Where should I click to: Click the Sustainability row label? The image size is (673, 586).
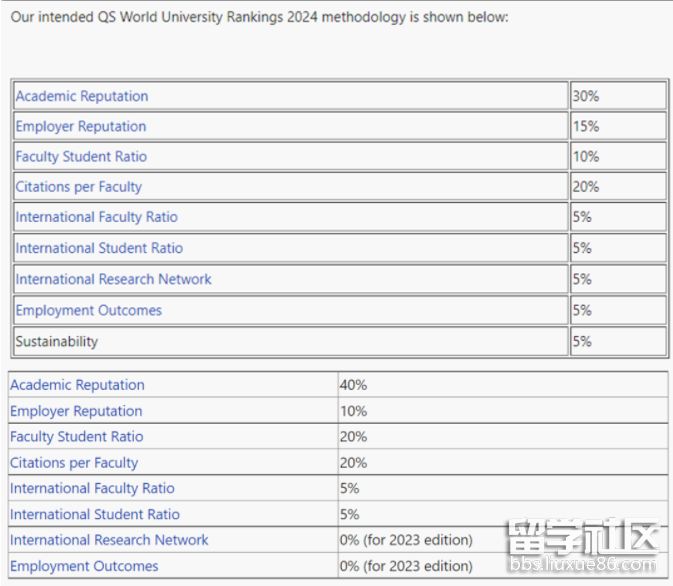(x=57, y=341)
